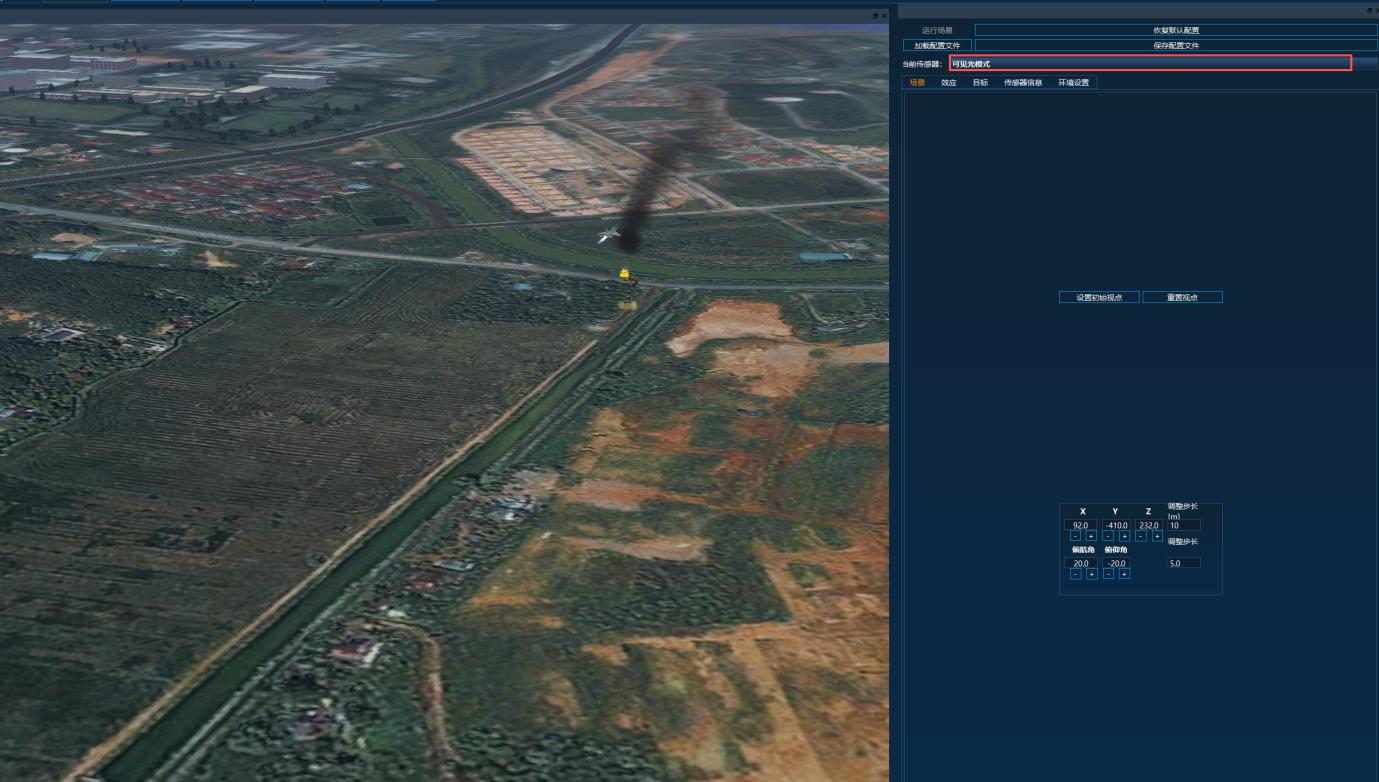The image size is (1379, 782).
Task: Click the float icon of the 3D viewport
Action: point(876,16)
